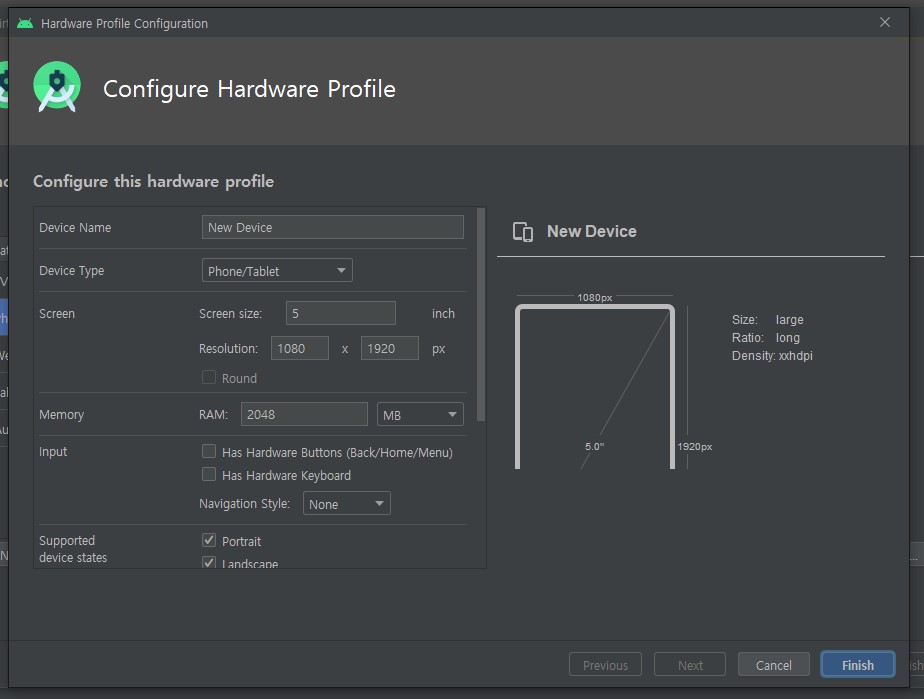Click the 'Ratio: long' text
Screen dimensions: 924x699
point(765,338)
